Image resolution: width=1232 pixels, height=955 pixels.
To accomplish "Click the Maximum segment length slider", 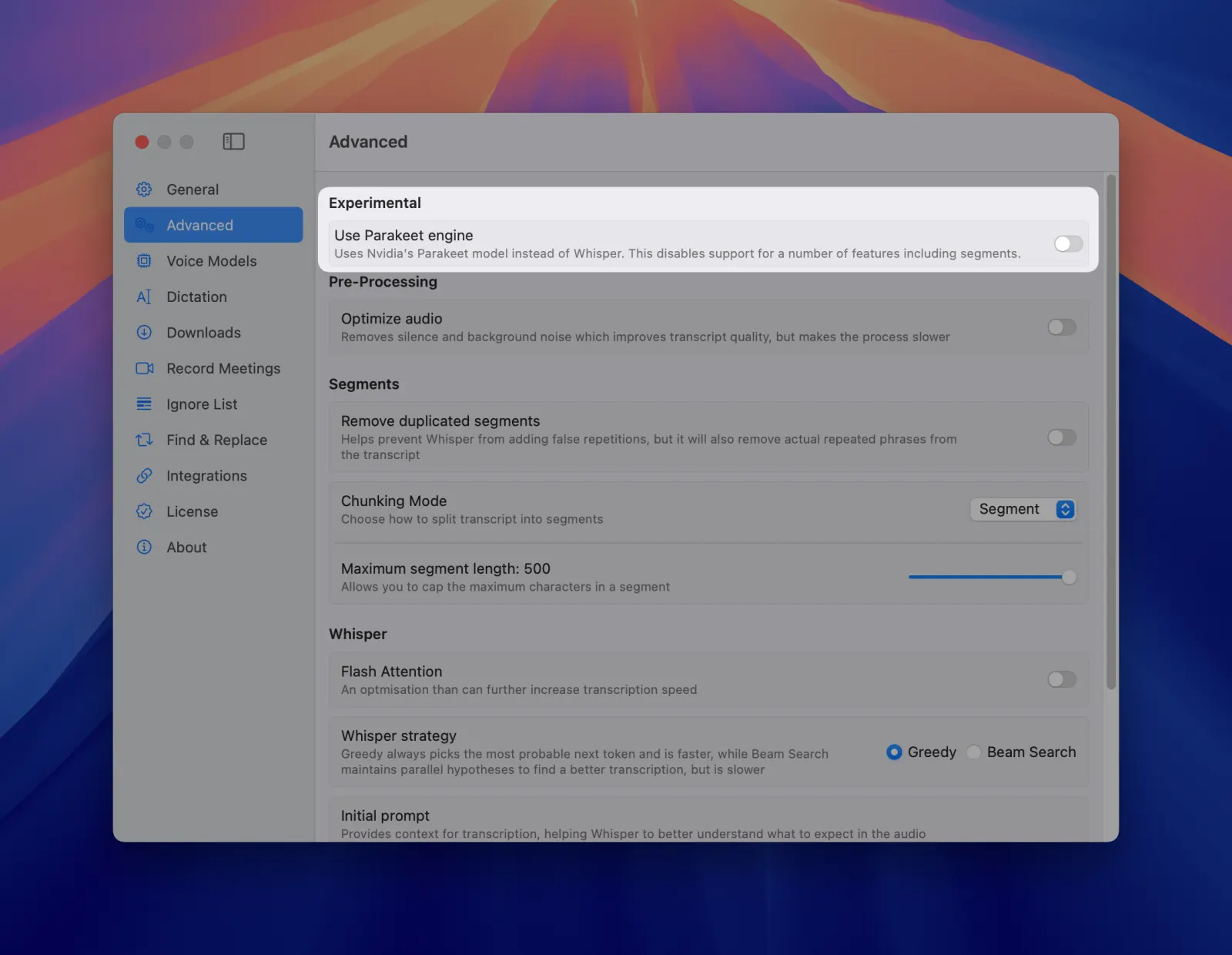I will coord(993,577).
